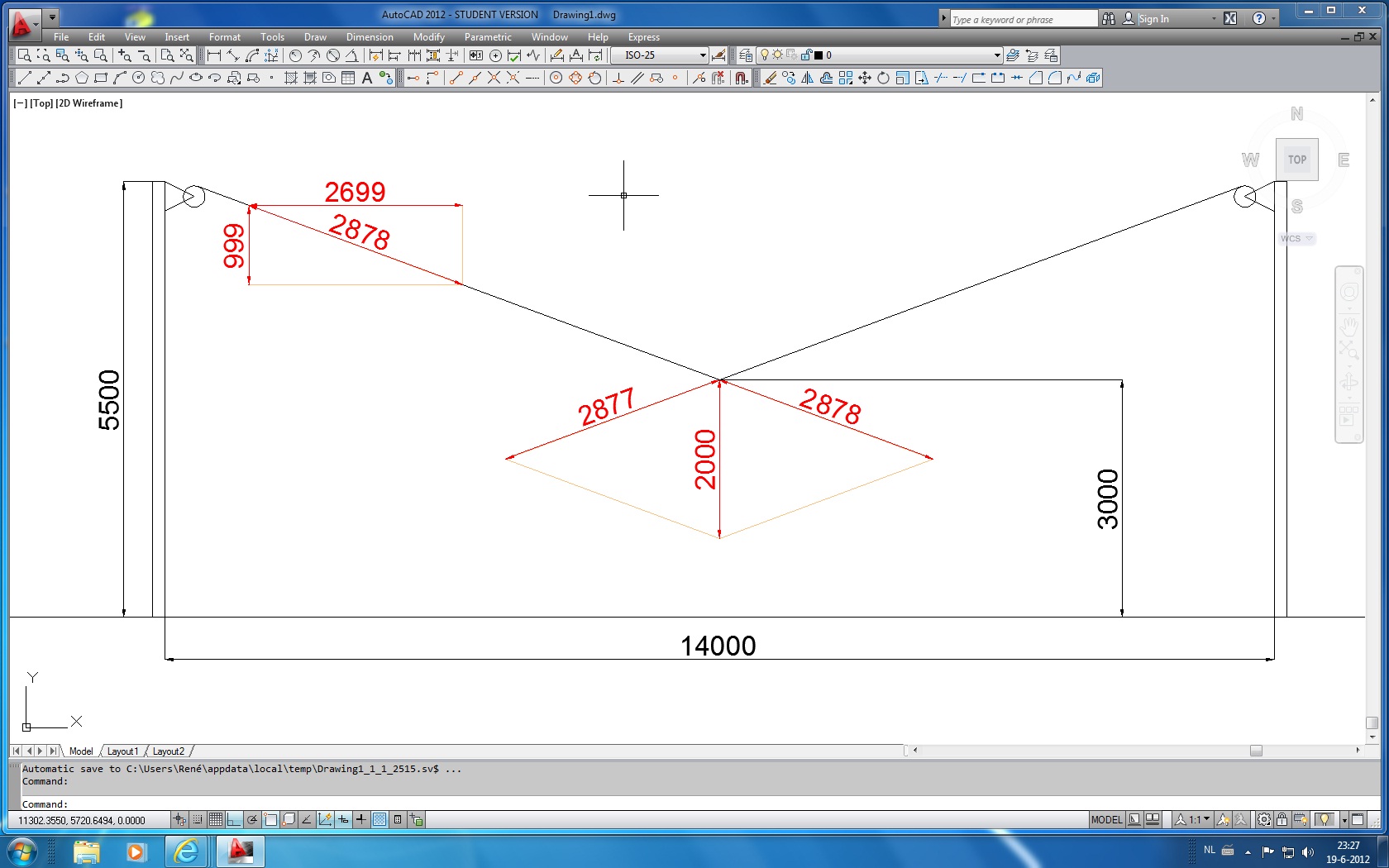Expand the Quick Access toolbar dropdown
Viewport: 1389px width, 868px height.
point(52,17)
